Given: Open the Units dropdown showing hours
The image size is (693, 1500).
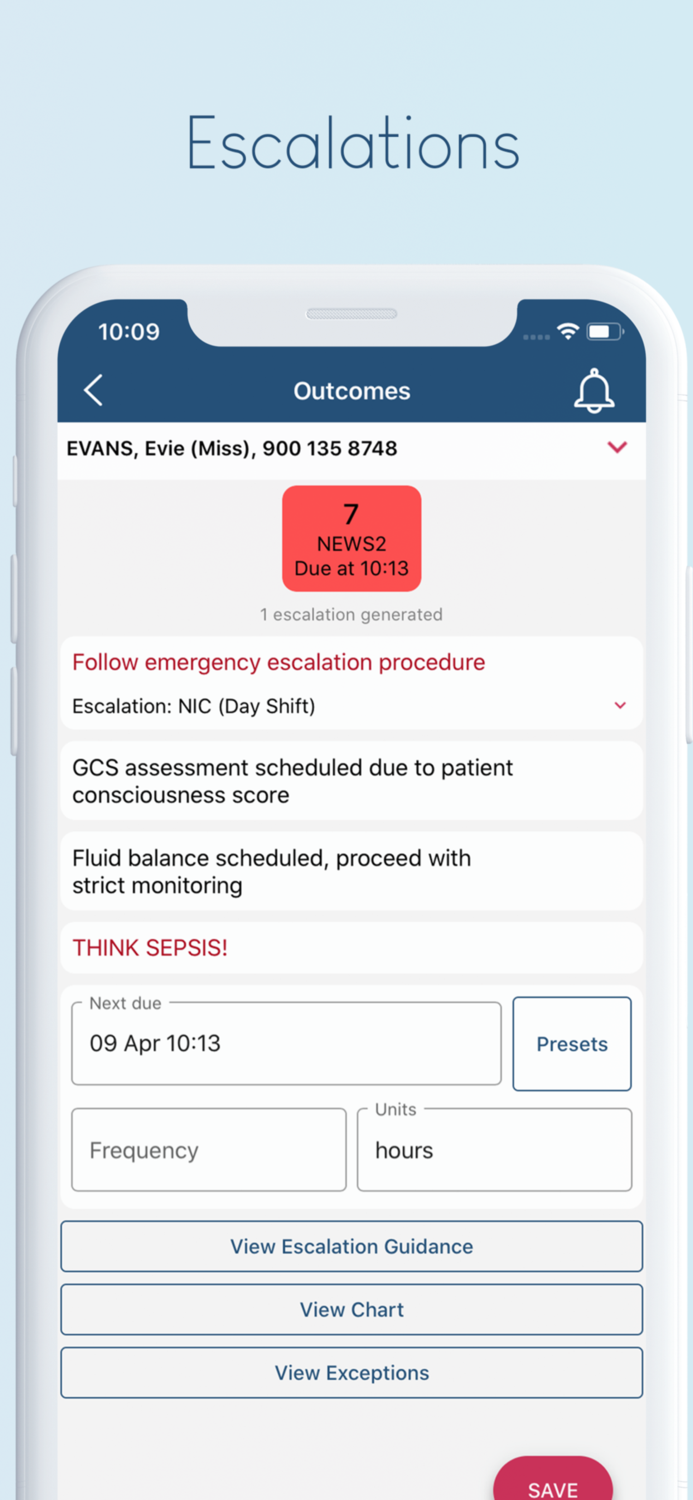Looking at the screenshot, I should [494, 1150].
